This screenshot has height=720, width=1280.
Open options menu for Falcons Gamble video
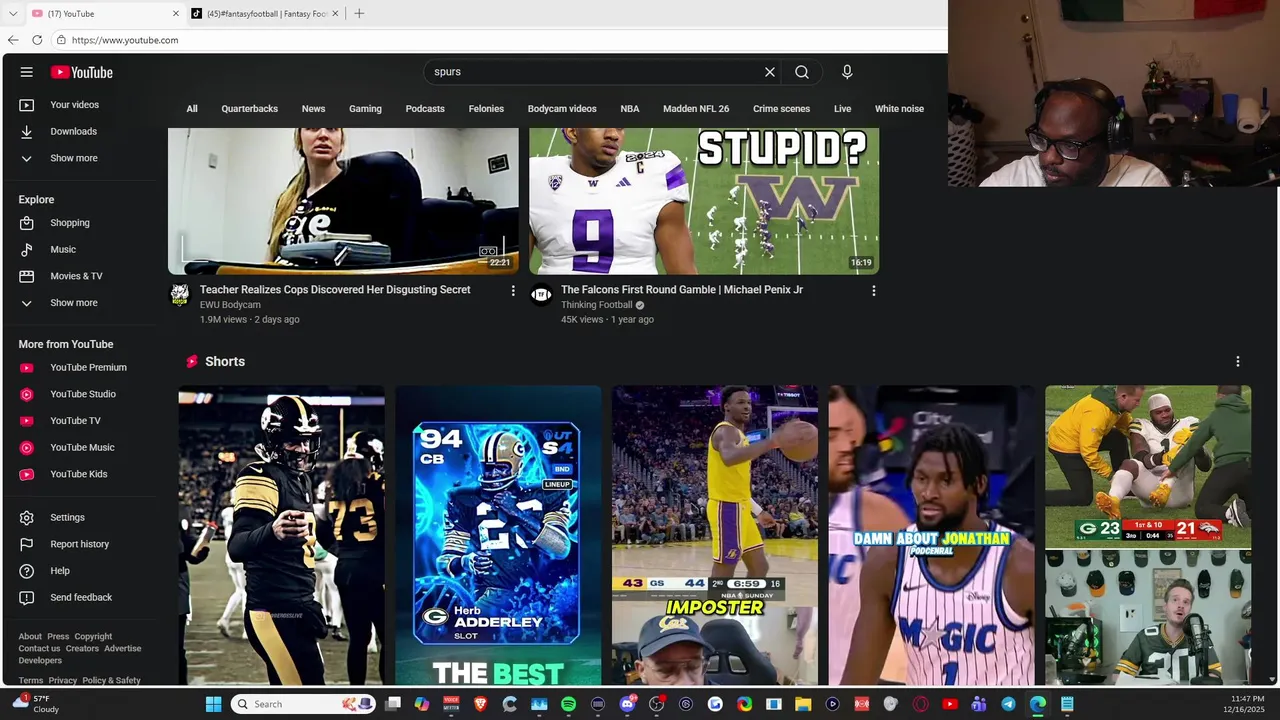[x=874, y=291]
